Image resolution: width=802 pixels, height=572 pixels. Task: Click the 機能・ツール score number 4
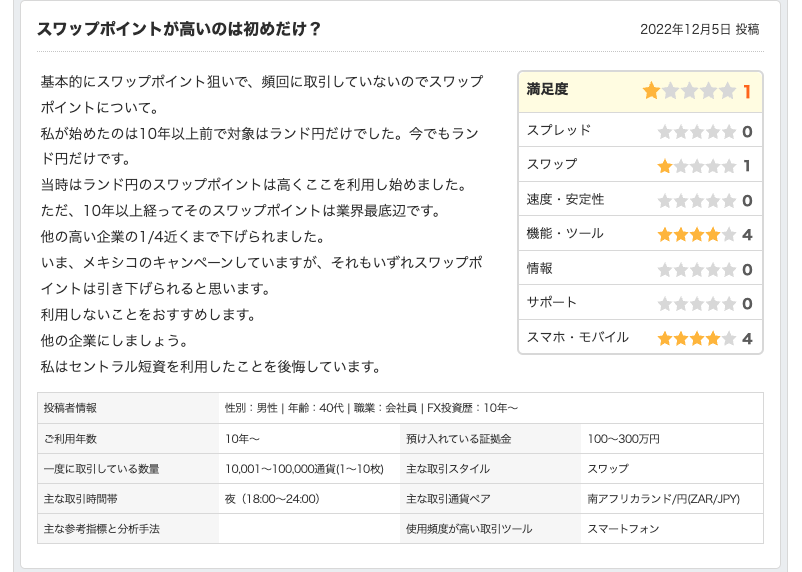(747, 235)
